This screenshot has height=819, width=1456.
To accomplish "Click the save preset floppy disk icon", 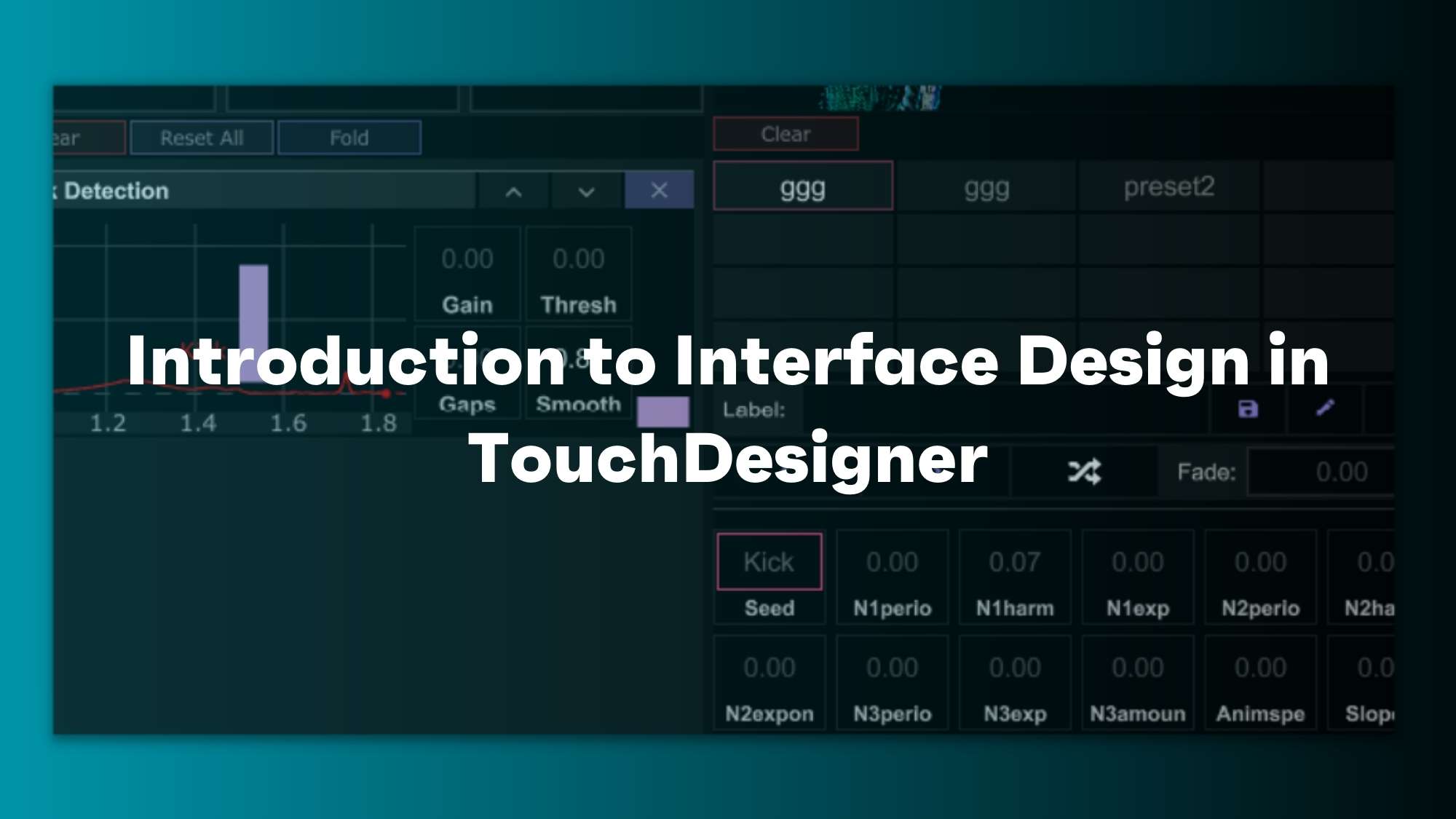I will [x=1248, y=409].
